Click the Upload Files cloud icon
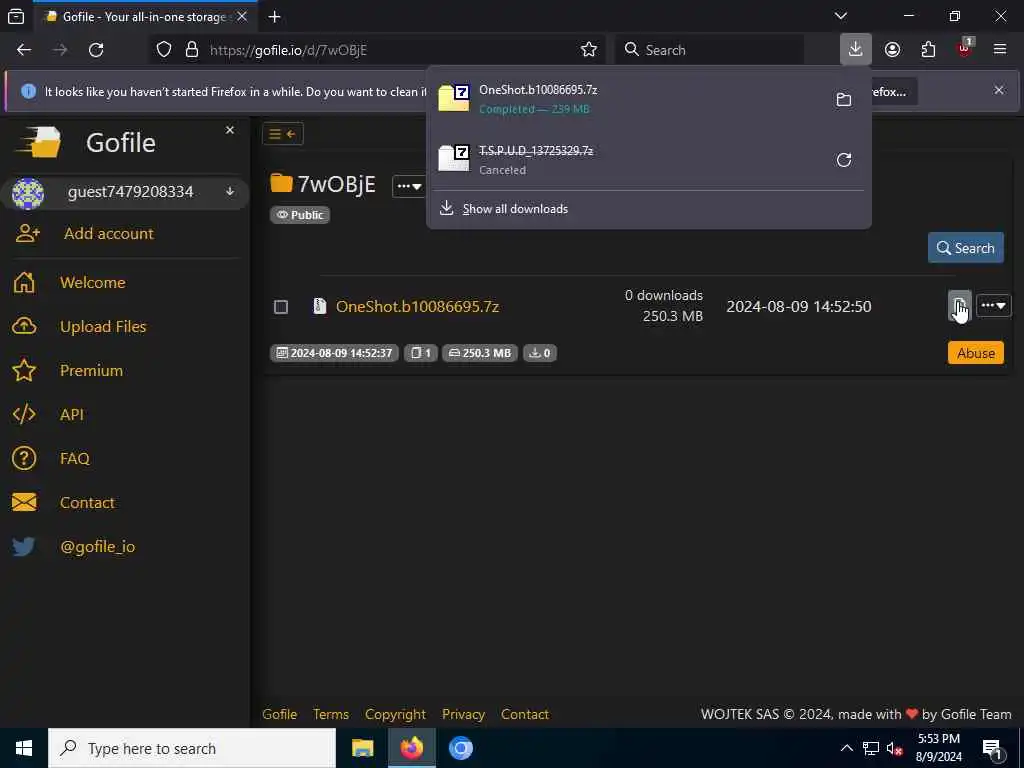This screenshot has height=768, width=1024. coord(24,327)
